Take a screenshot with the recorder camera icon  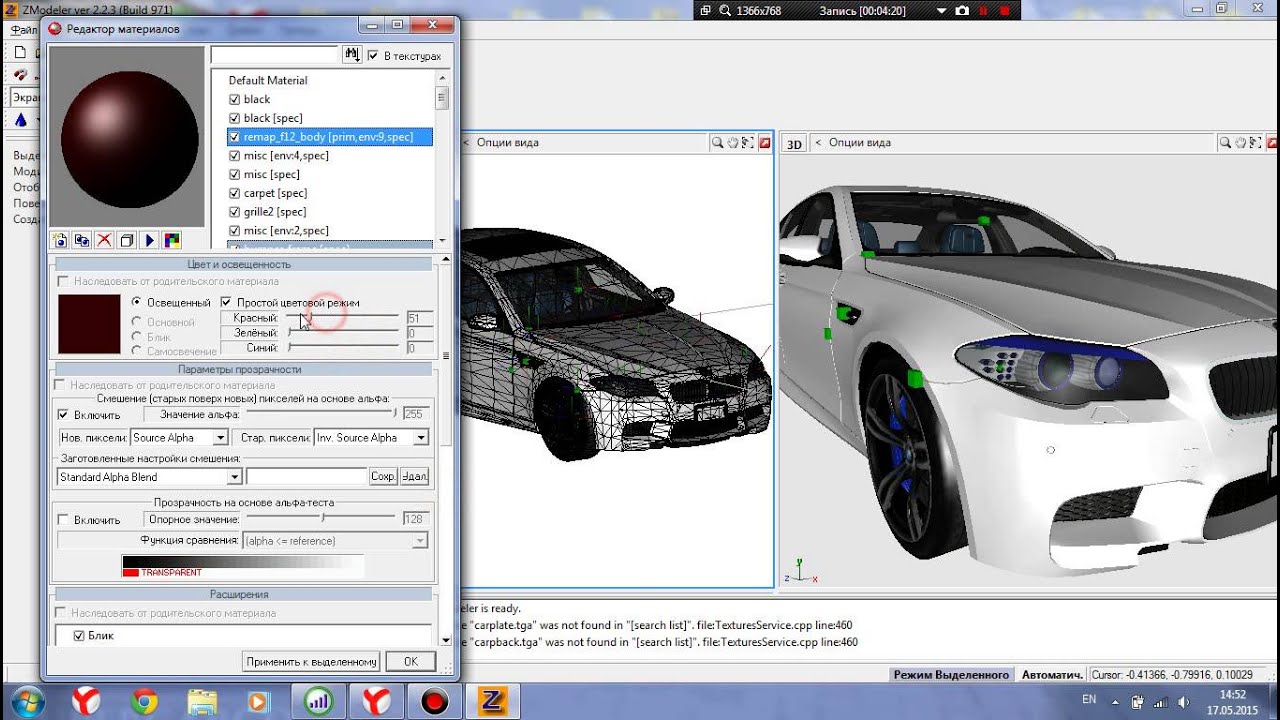[962, 10]
